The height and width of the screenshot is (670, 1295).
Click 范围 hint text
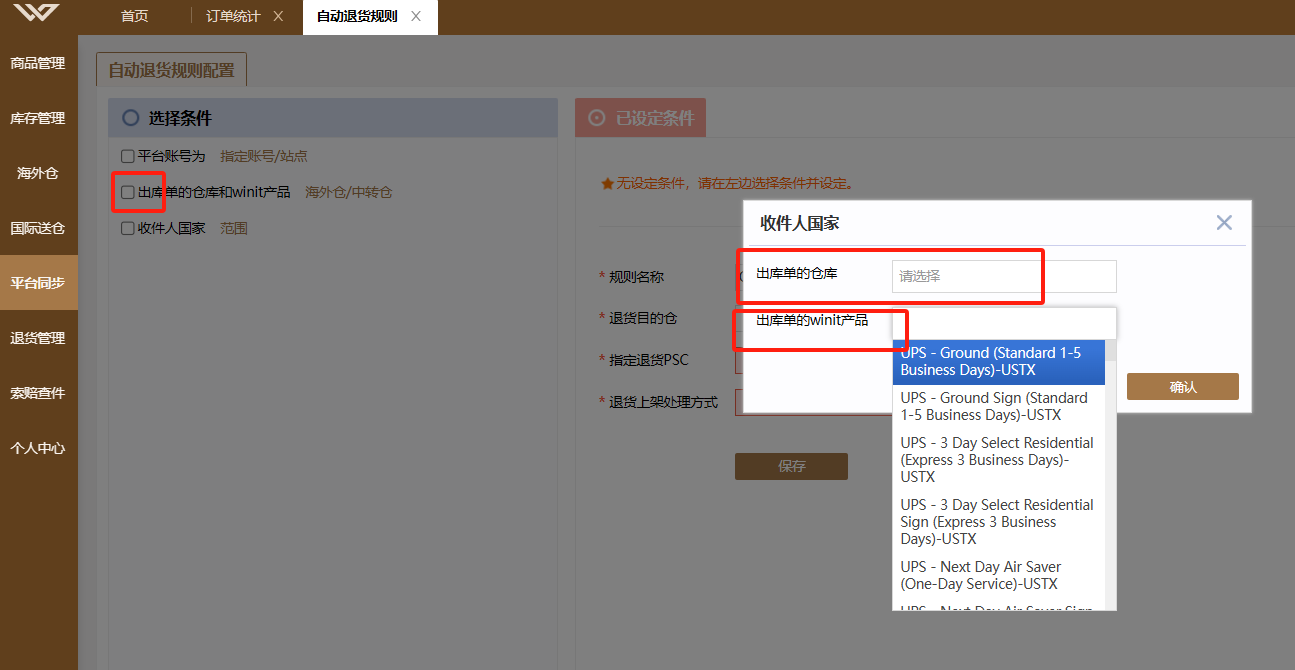point(234,228)
